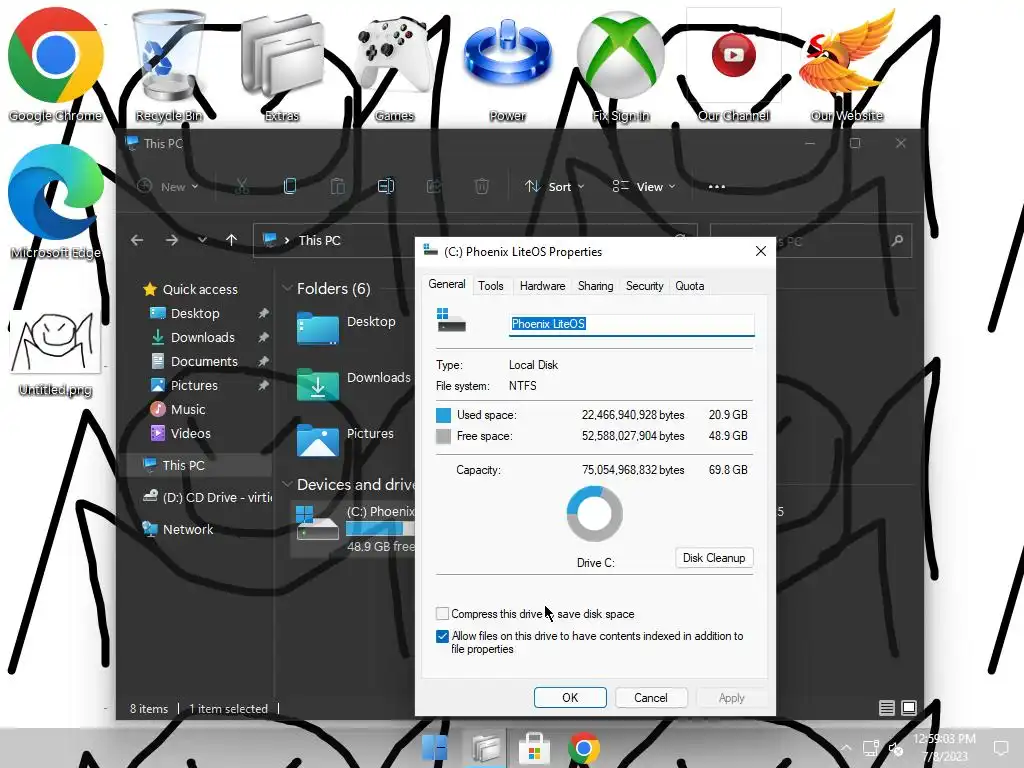Show hidden system tray icons chevron
Screen dimensions: 1024x768
click(x=846, y=748)
